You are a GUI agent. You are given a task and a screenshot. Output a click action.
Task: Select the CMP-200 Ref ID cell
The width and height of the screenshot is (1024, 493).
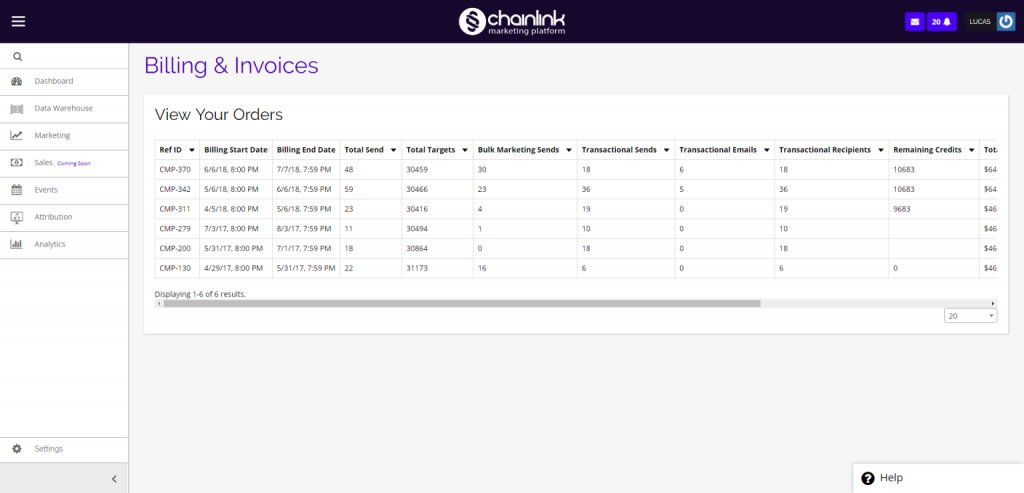coord(177,249)
